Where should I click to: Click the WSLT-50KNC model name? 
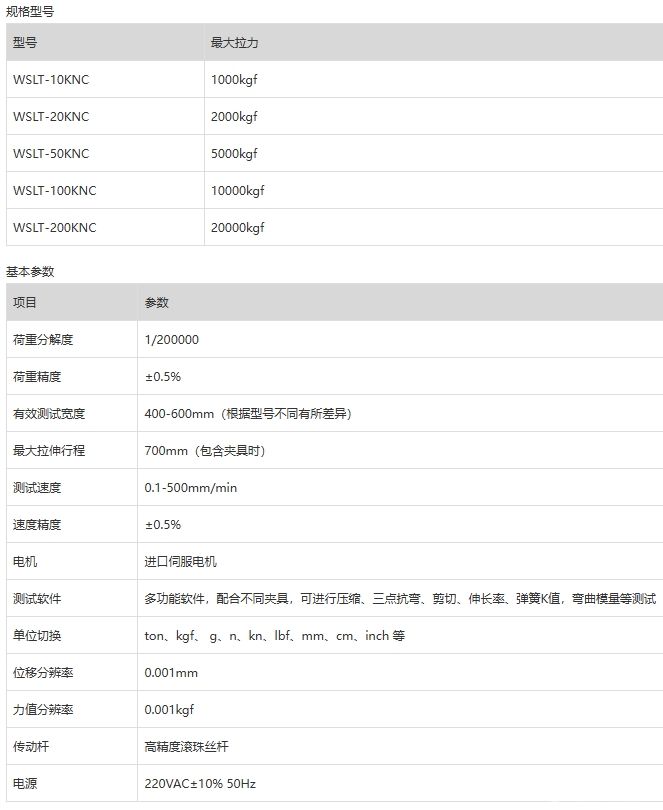click(x=51, y=154)
